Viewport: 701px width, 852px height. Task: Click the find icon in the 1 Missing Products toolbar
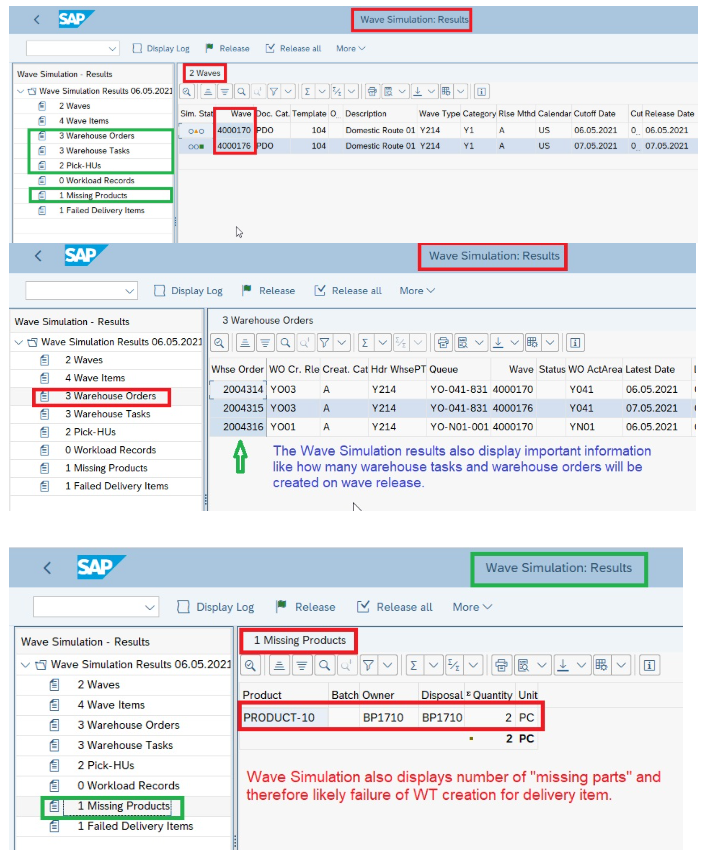[327, 664]
